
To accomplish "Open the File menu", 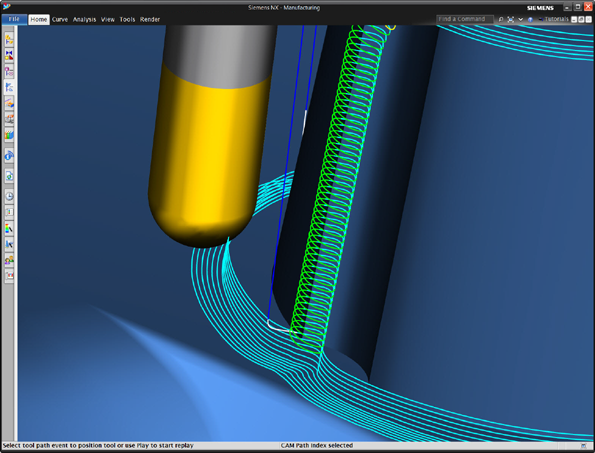I will click(x=14, y=19).
